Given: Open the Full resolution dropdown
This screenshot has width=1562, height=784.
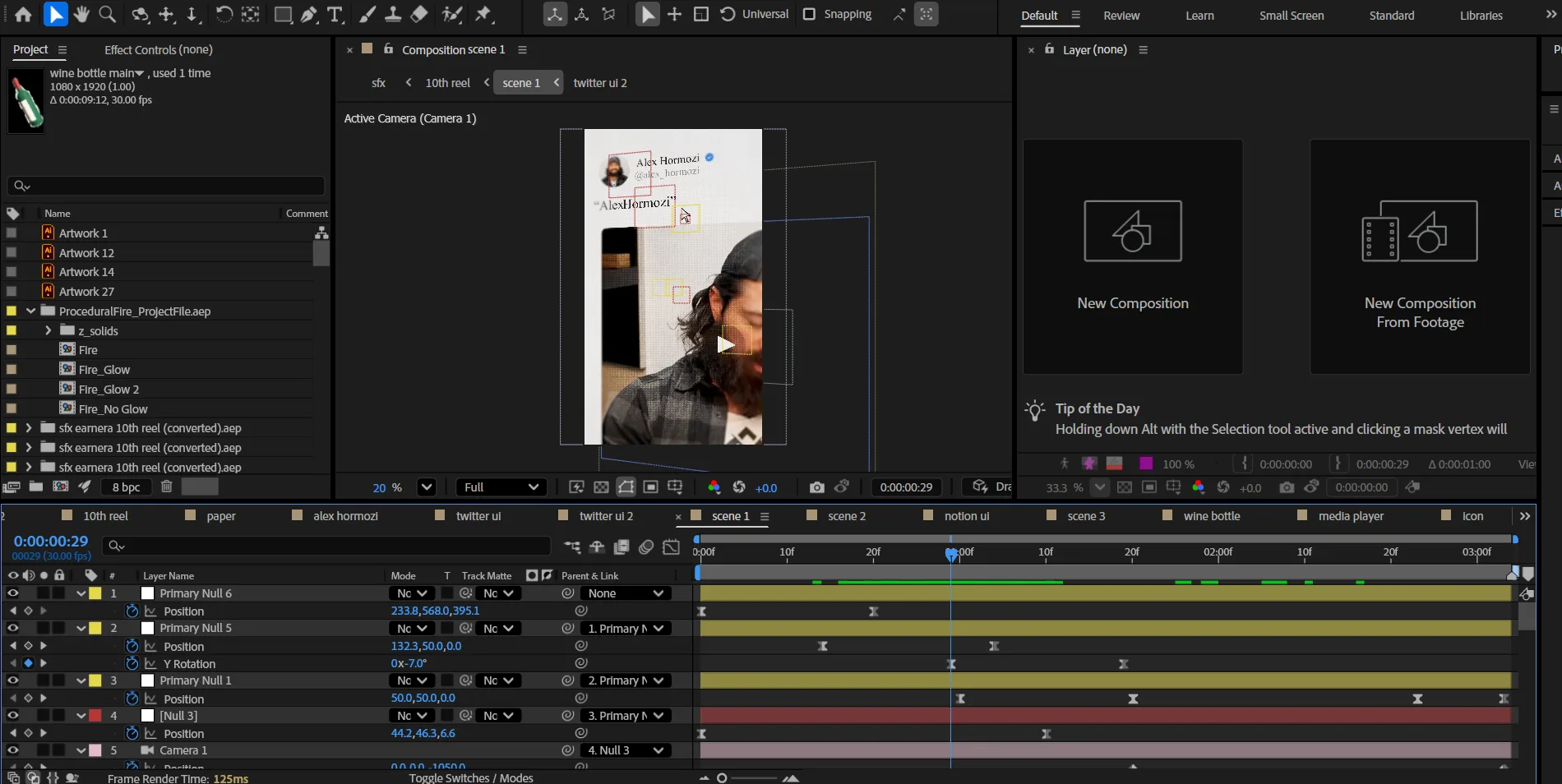Looking at the screenshot, I should click(x=501, y=487).
